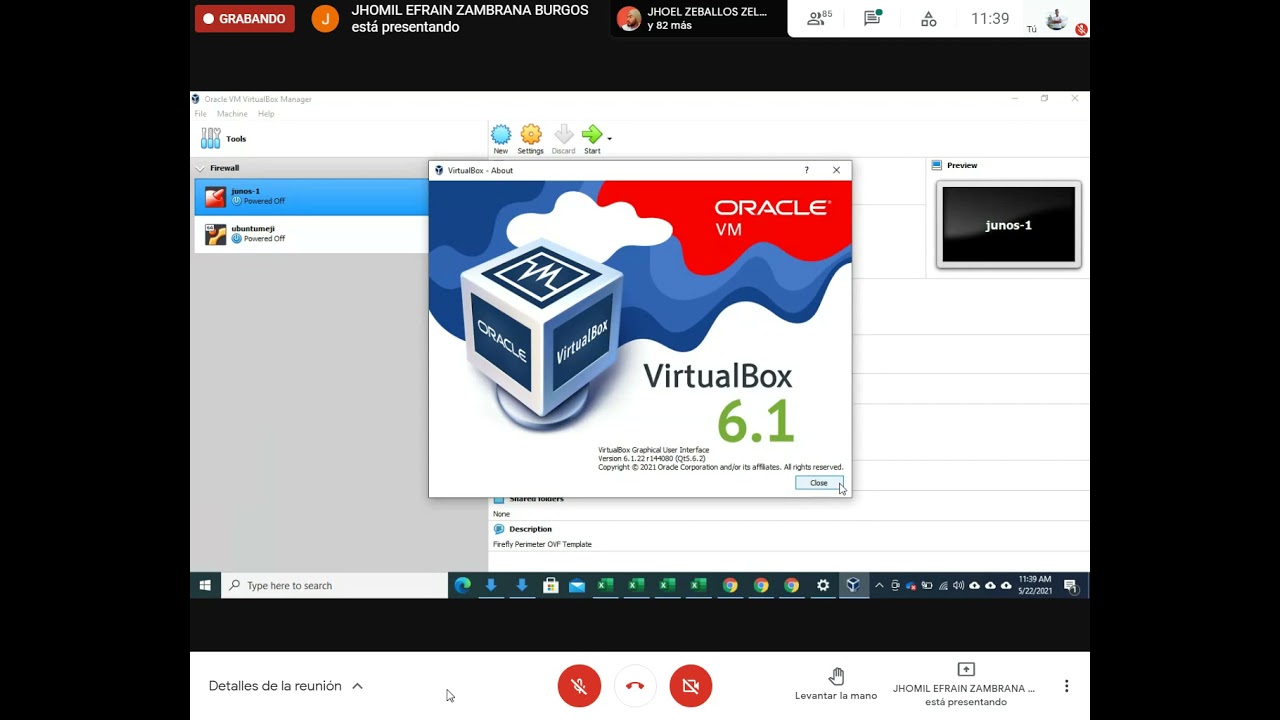Click the VirtualBox cube icon on taskbar
1280x720 pixels.
(853, 586)
